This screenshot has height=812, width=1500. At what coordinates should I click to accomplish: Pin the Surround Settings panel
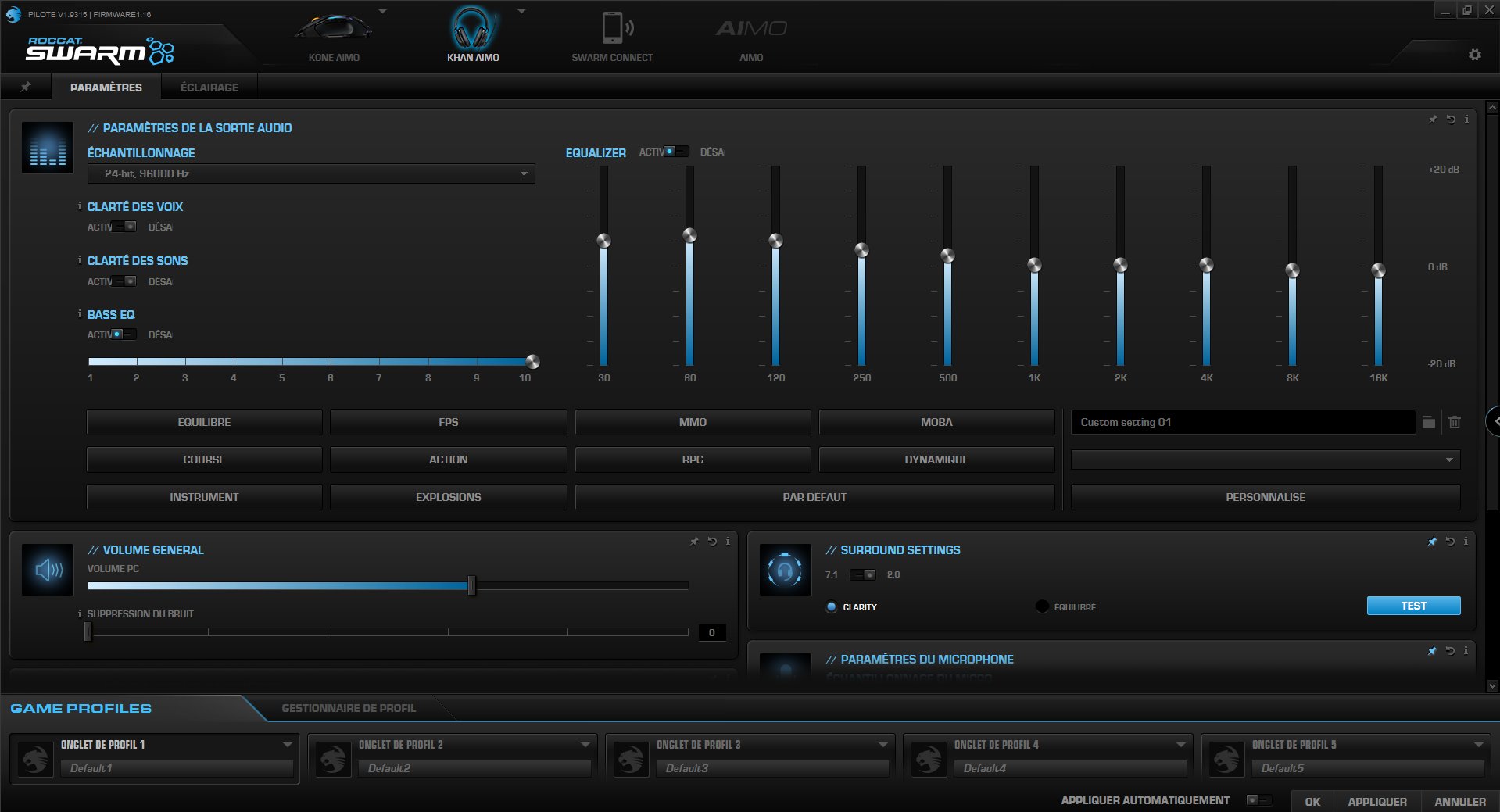coord(1432,541)
